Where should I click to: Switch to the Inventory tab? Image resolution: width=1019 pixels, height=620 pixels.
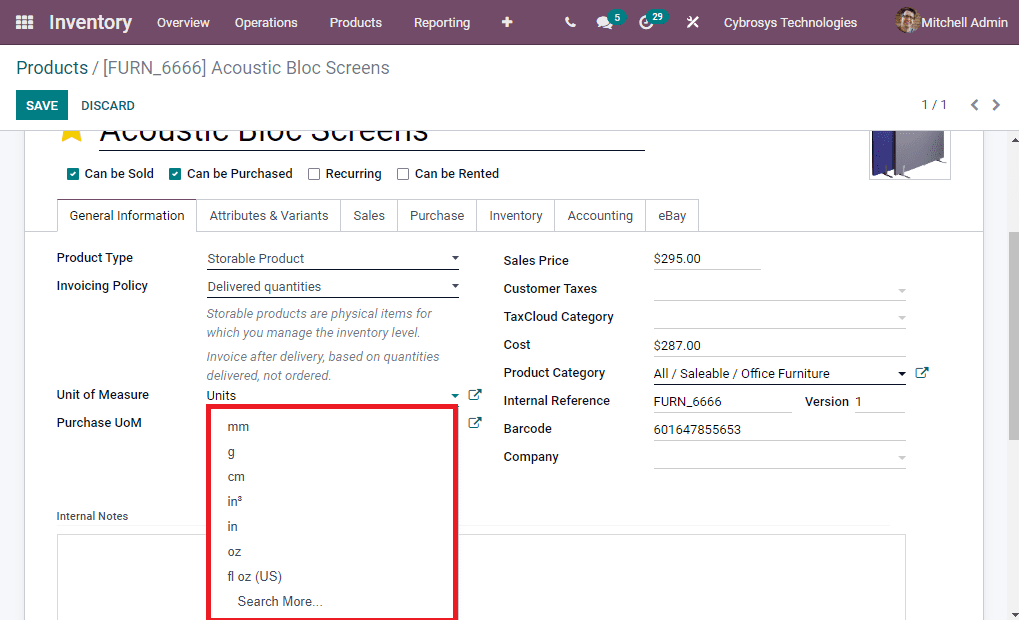515,215
